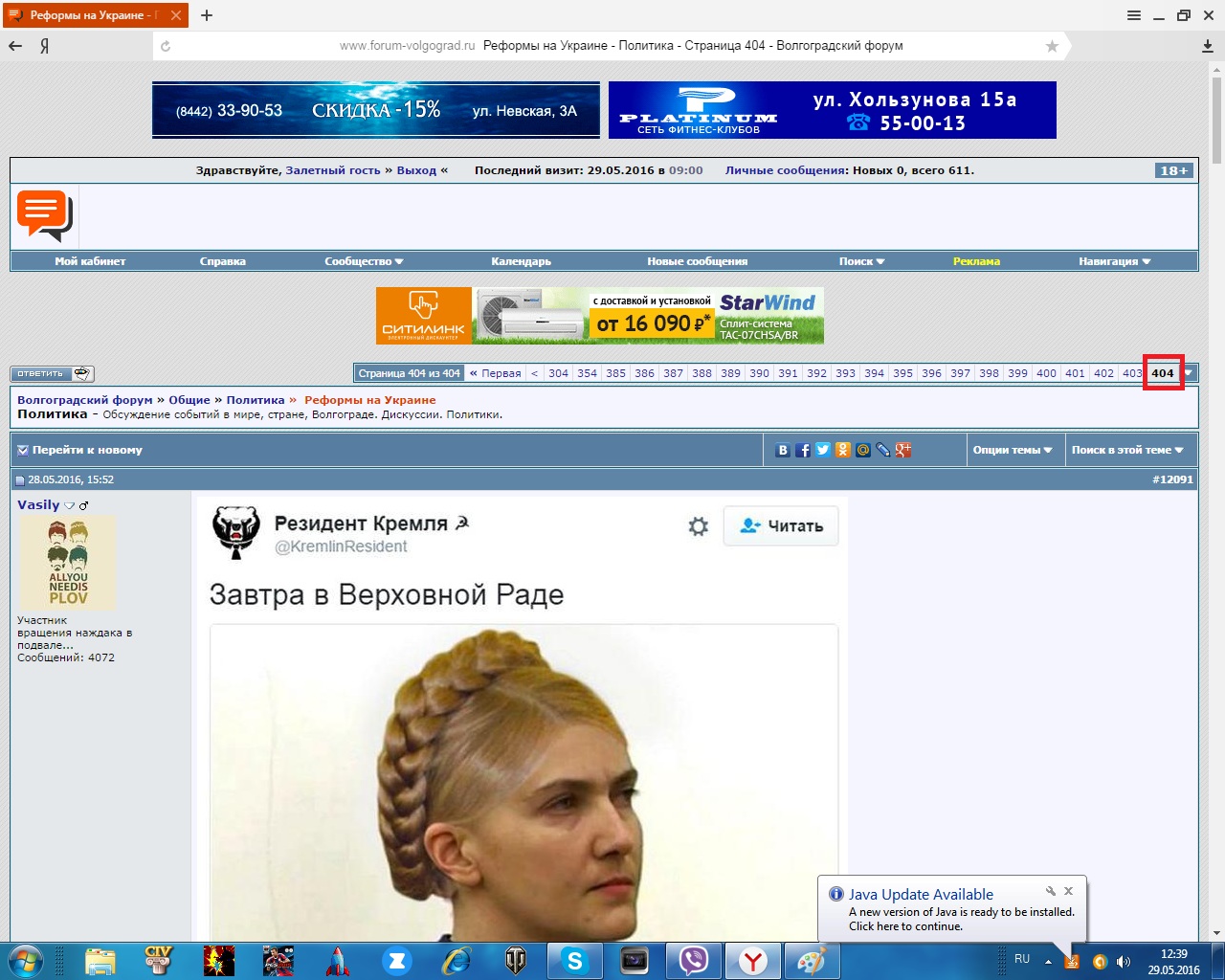Switch to Skype in the taskbar
This screenshot has height=980, width=1225.
575,961
